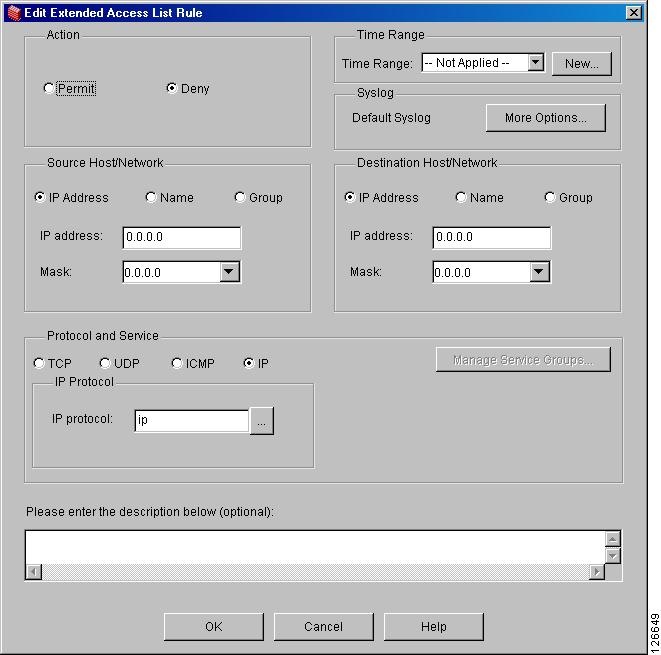Select IP protocol radio button

point(249,363)
